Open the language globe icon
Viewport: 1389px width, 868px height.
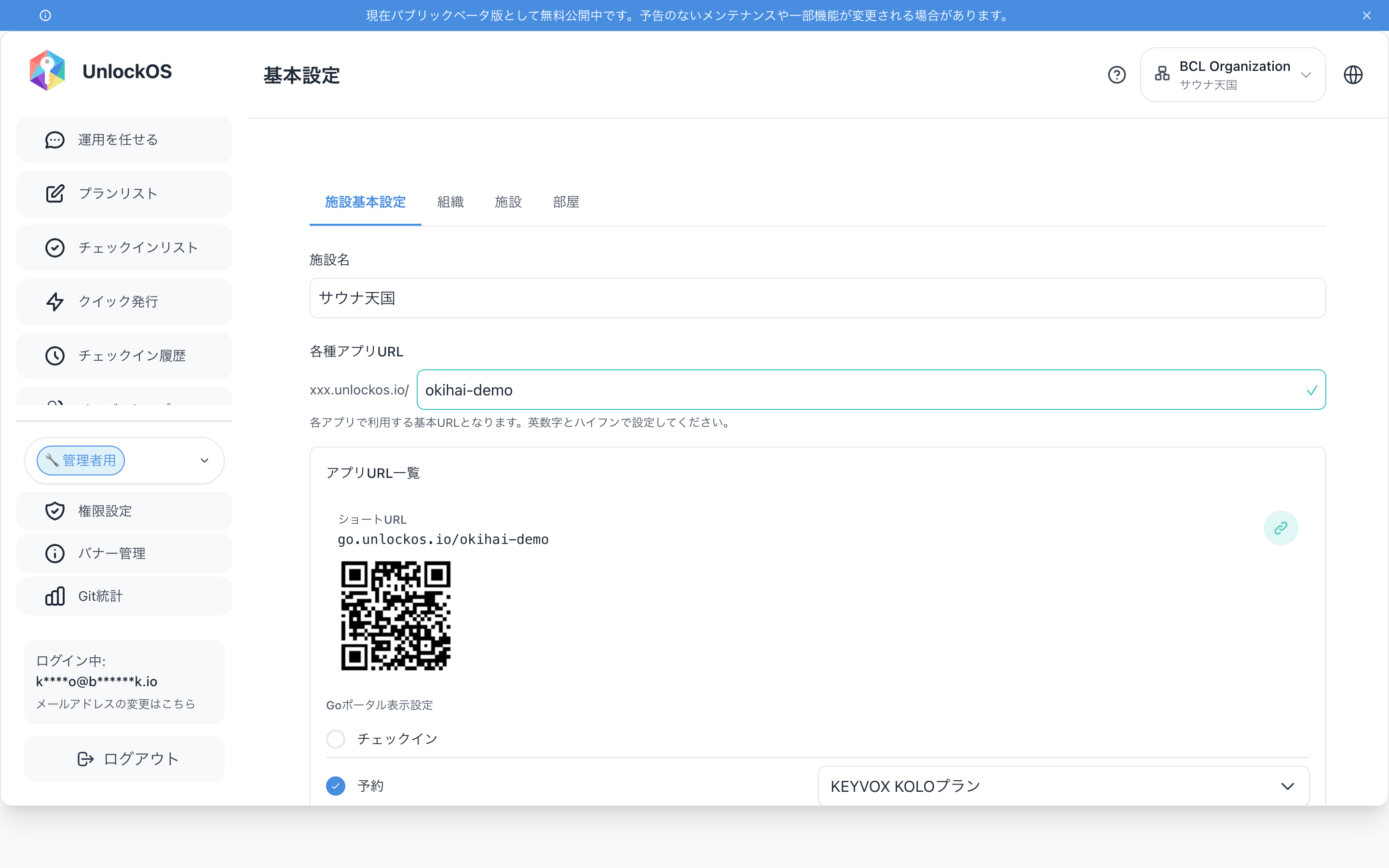pyautogui.click(x=1353, y=75)
